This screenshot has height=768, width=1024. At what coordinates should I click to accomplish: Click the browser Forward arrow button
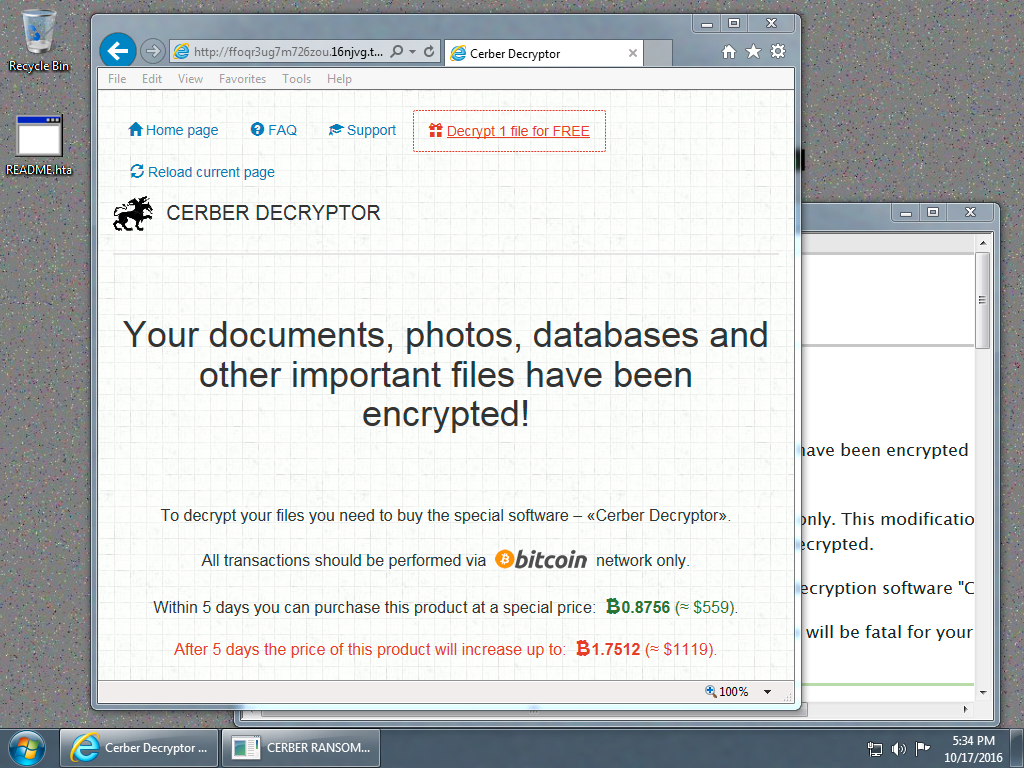(x=152, y=51)
